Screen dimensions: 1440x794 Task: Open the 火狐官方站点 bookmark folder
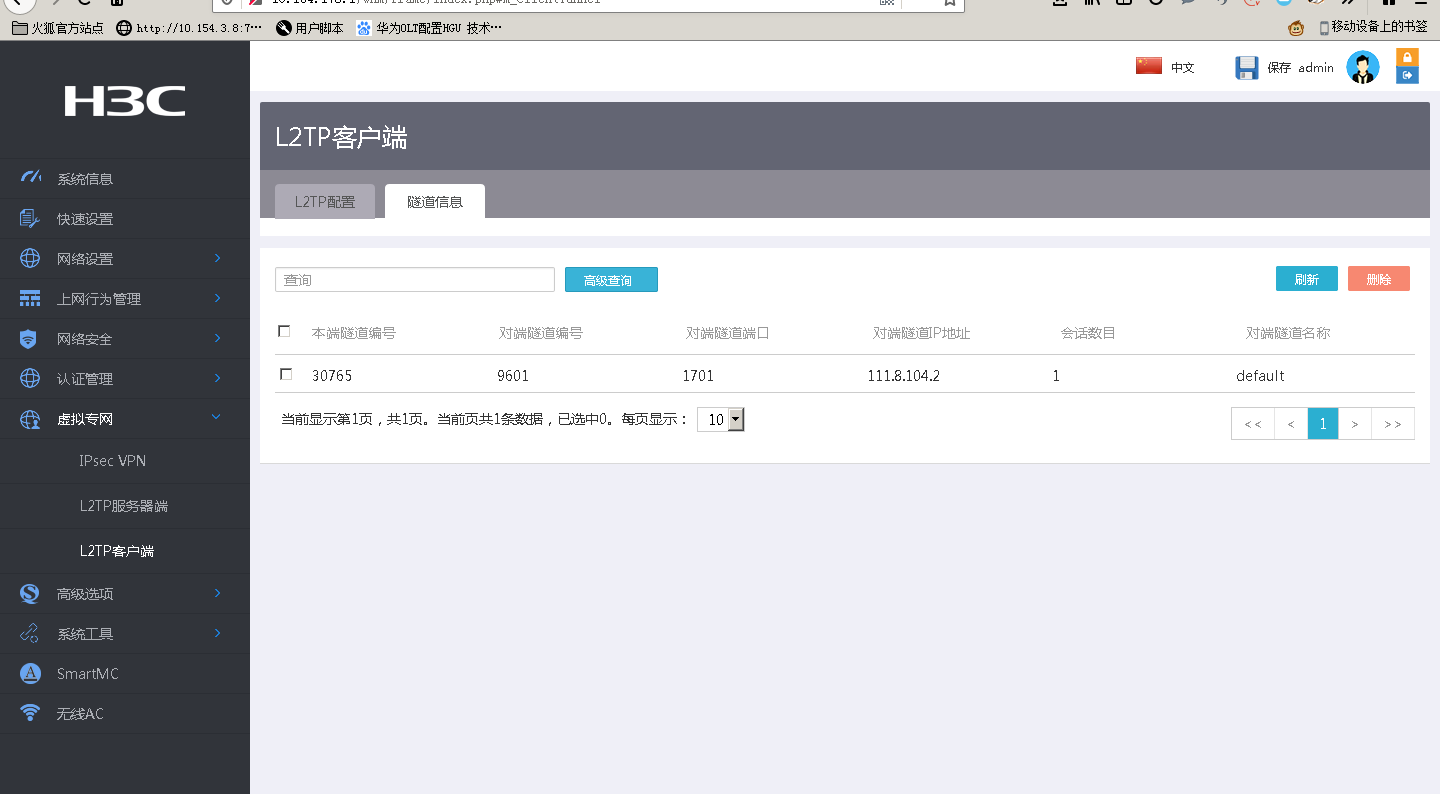(57, 28)
